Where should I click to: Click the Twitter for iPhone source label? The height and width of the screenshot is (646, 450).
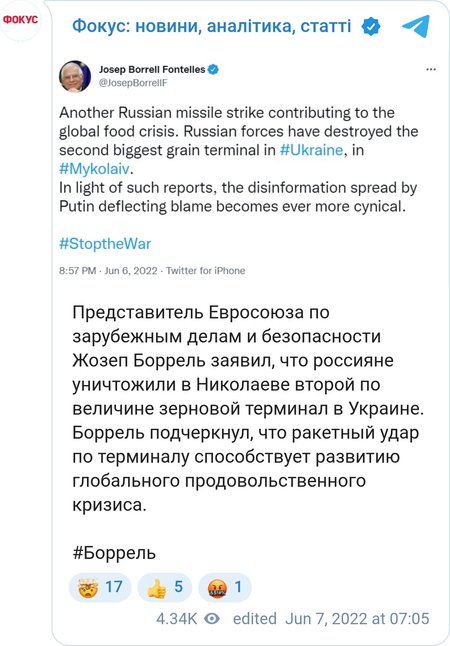[x=206, y=271]
